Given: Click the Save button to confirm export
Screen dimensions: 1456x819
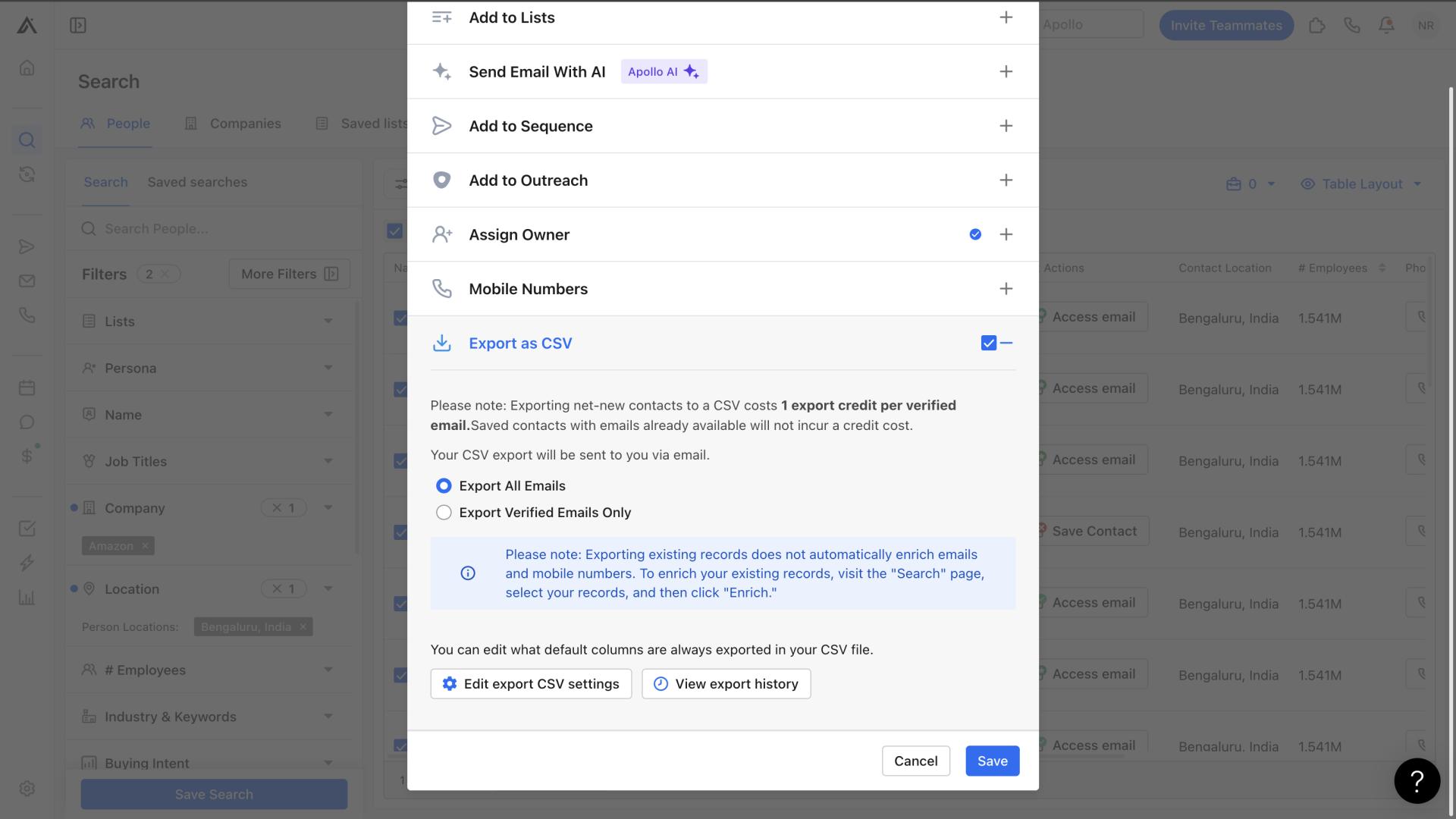Looking at the screenshot, I should [992, 760].
